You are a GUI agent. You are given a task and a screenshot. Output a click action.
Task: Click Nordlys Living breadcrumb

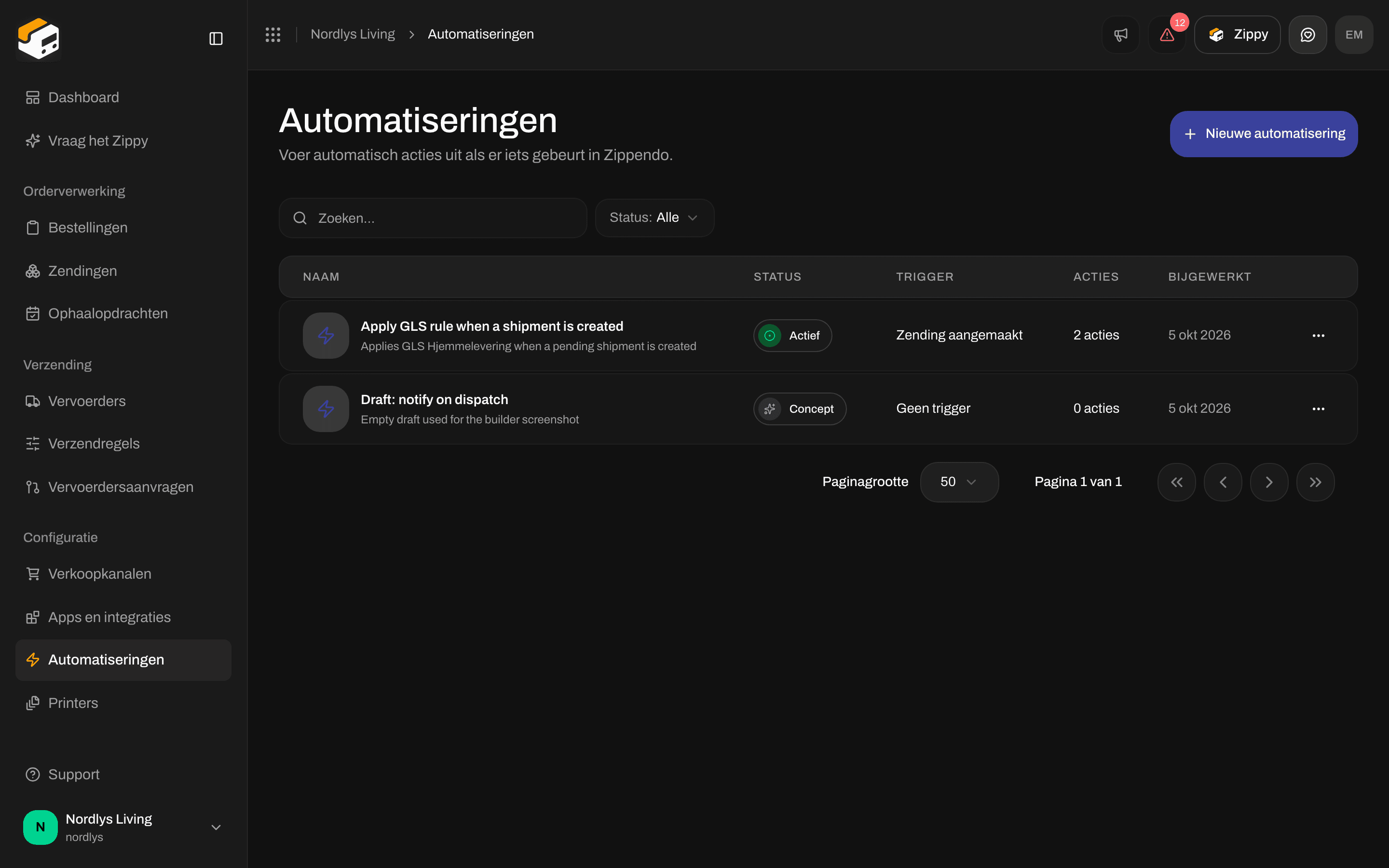pyautogui.click(x=353, y=34)
